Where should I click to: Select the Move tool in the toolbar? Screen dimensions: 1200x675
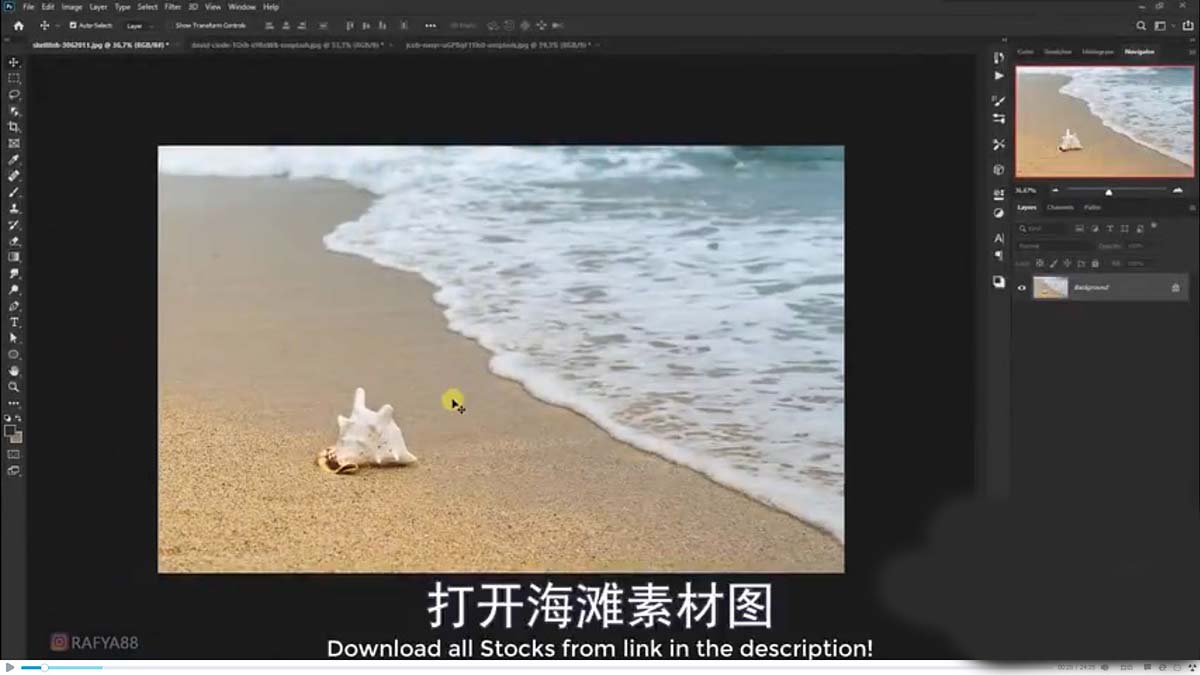pyautogui.click(x=14, y=62)
